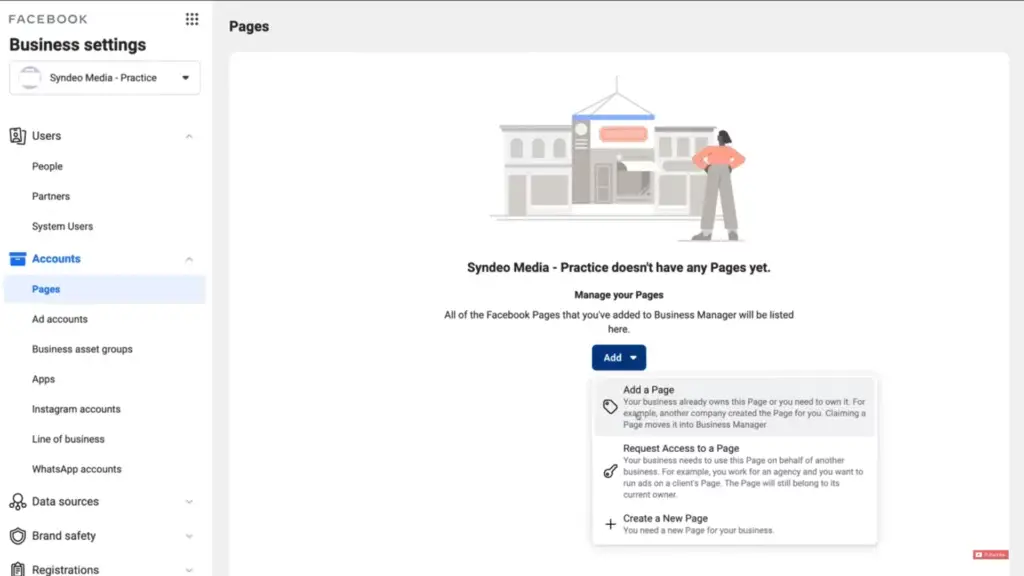
Task: Open Apps in the Accounts list
Action: click(x=43, y=379)
